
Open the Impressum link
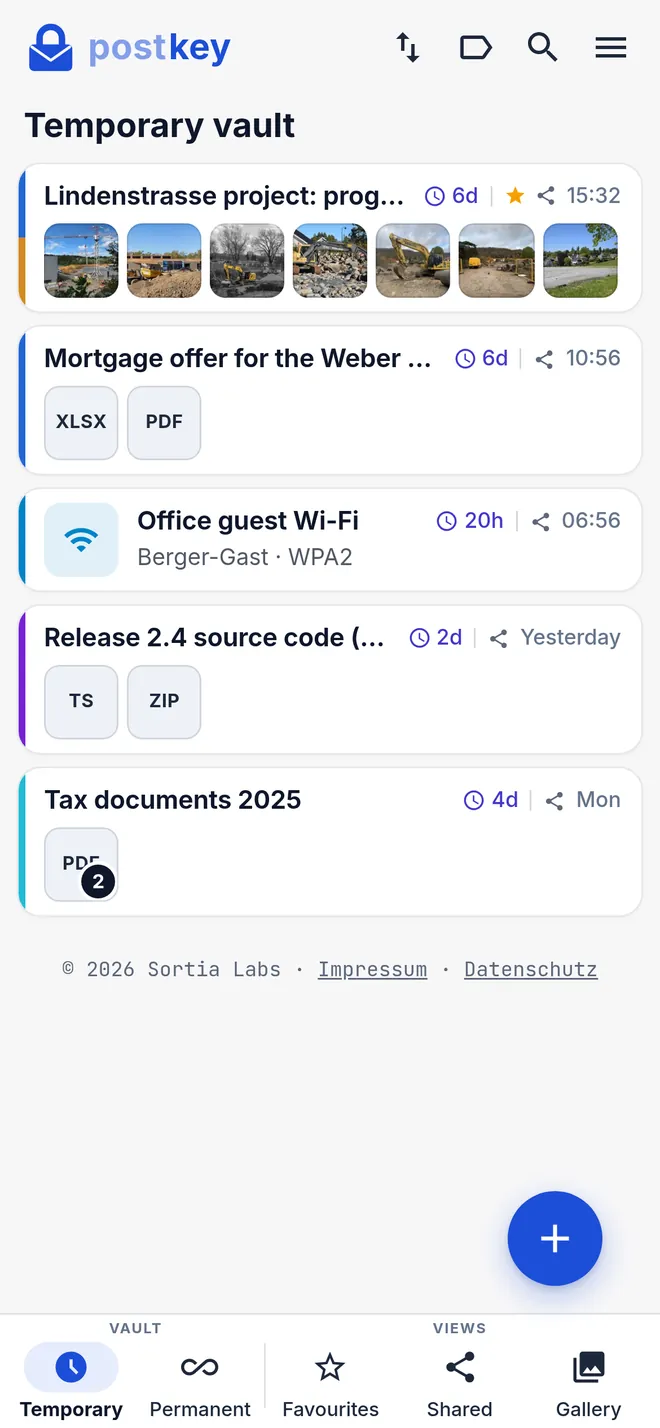pos(372,969)
